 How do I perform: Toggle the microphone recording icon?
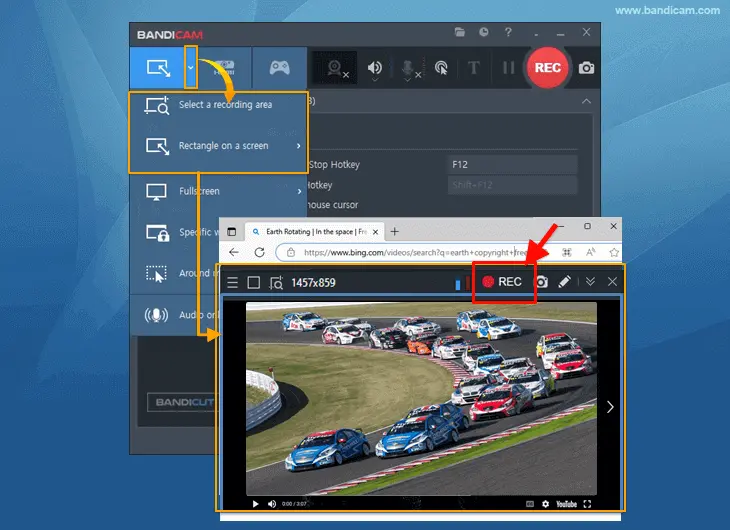click(408, 68)
